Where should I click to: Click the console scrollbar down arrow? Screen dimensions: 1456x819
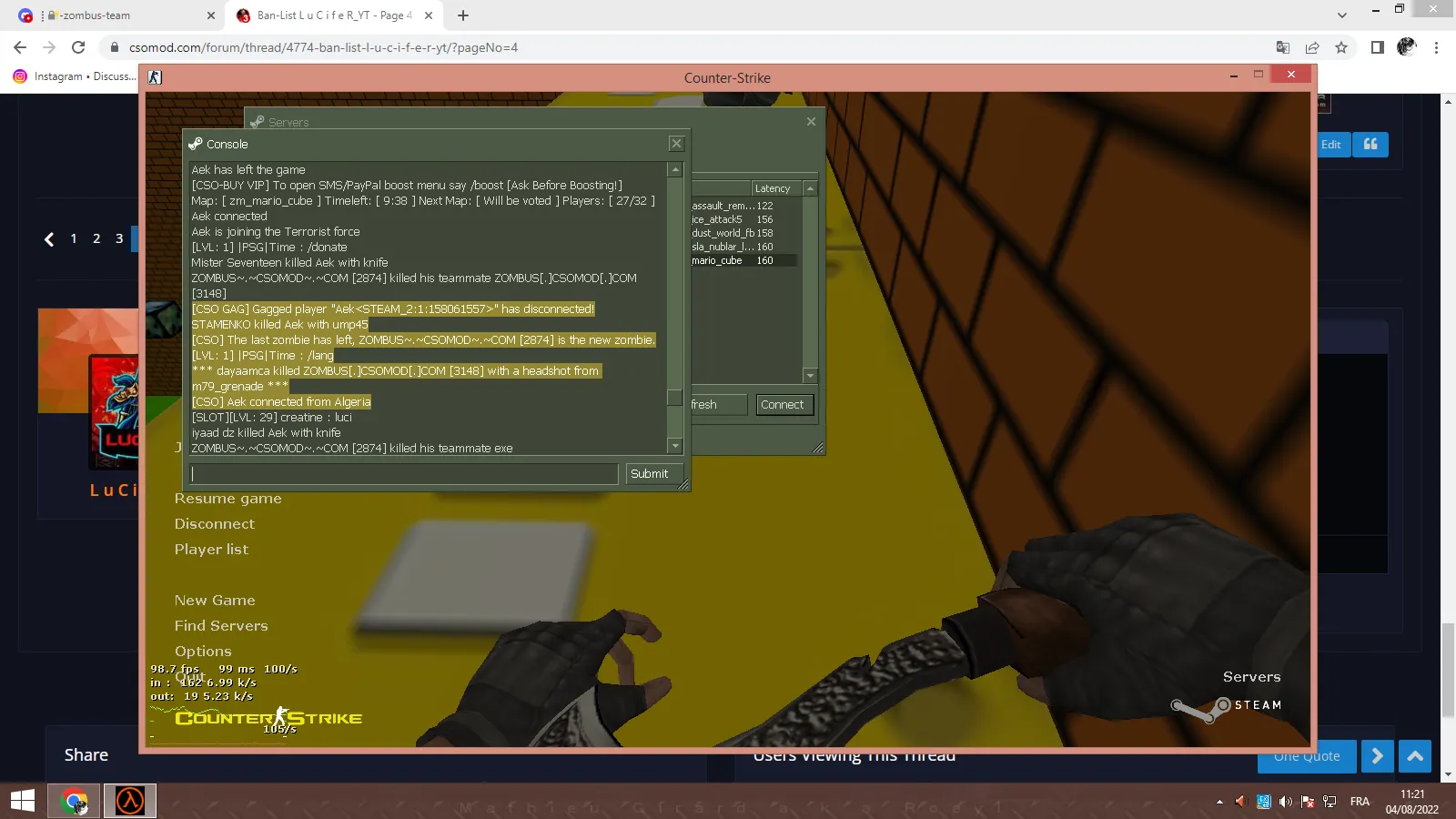point(675,446)
